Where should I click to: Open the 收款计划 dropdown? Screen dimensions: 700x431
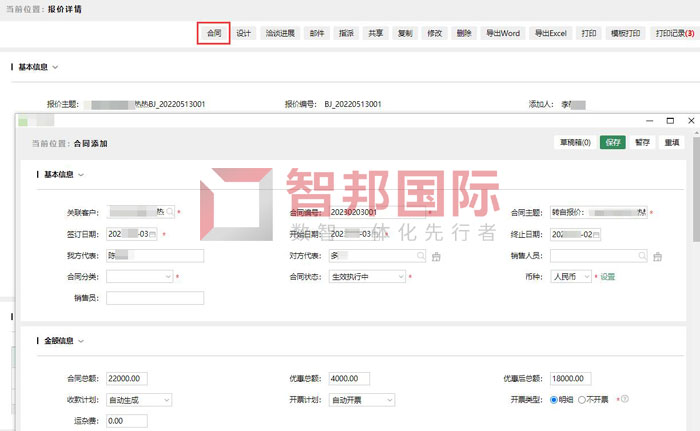tap(139, 400)
